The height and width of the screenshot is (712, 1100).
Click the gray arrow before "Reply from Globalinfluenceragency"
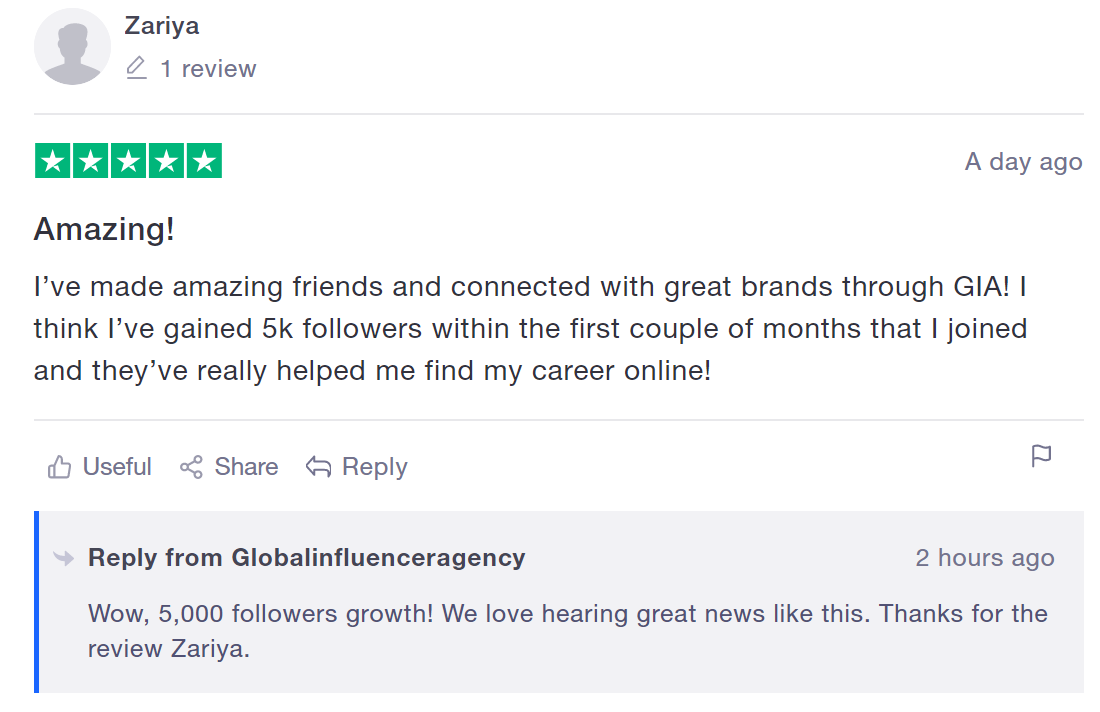coord(64,558)
